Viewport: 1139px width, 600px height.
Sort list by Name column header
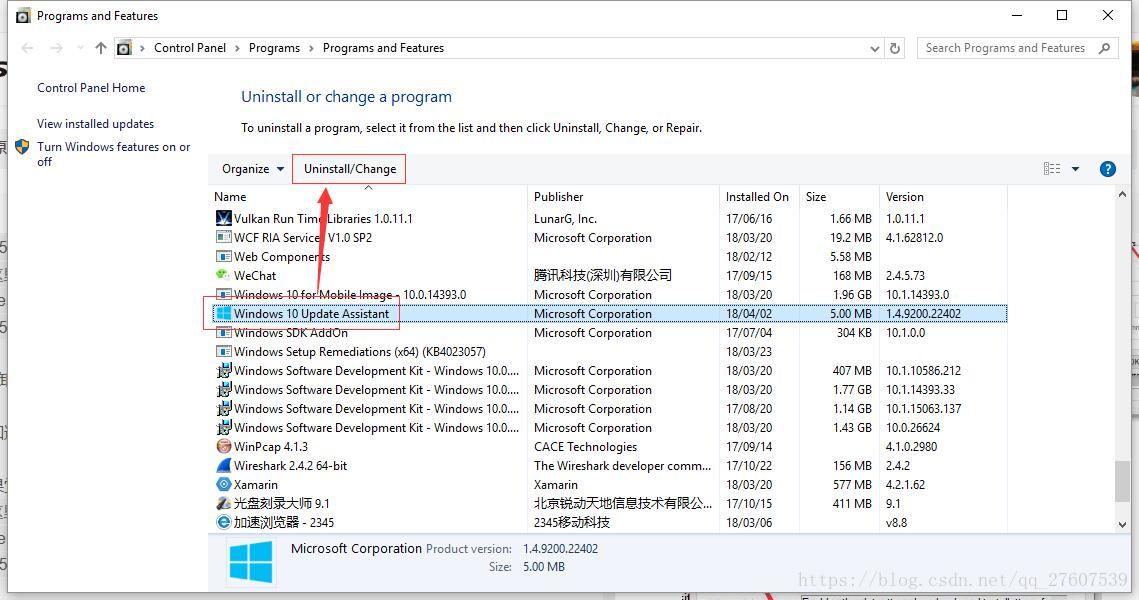pos(368,197)
